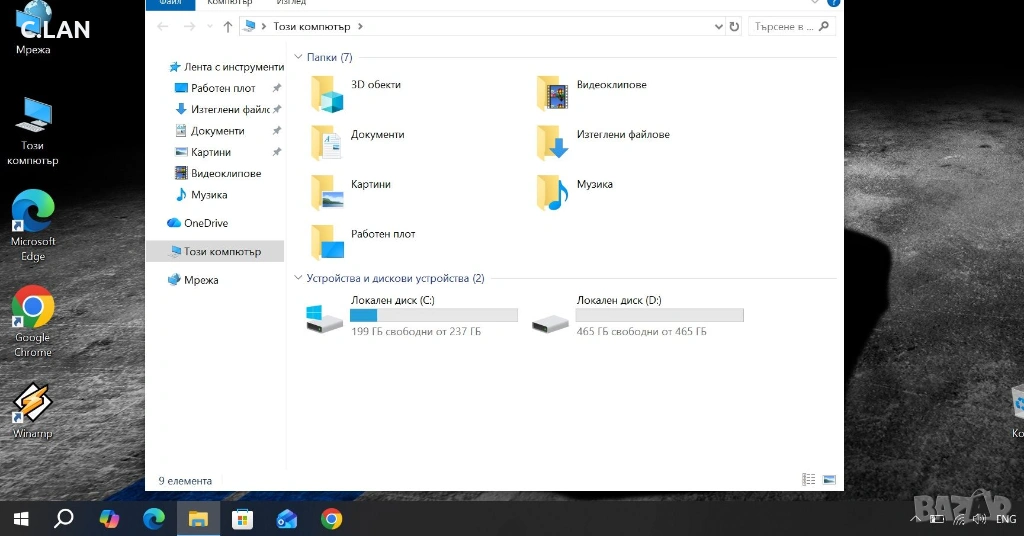Show hidden system tray icons
The image size is (1024, 536).
point(916,519)
